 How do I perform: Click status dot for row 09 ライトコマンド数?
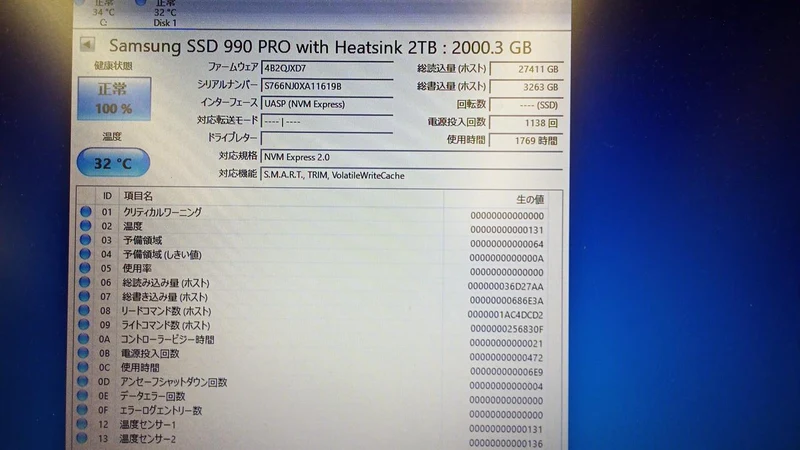[x=84, y=324]
